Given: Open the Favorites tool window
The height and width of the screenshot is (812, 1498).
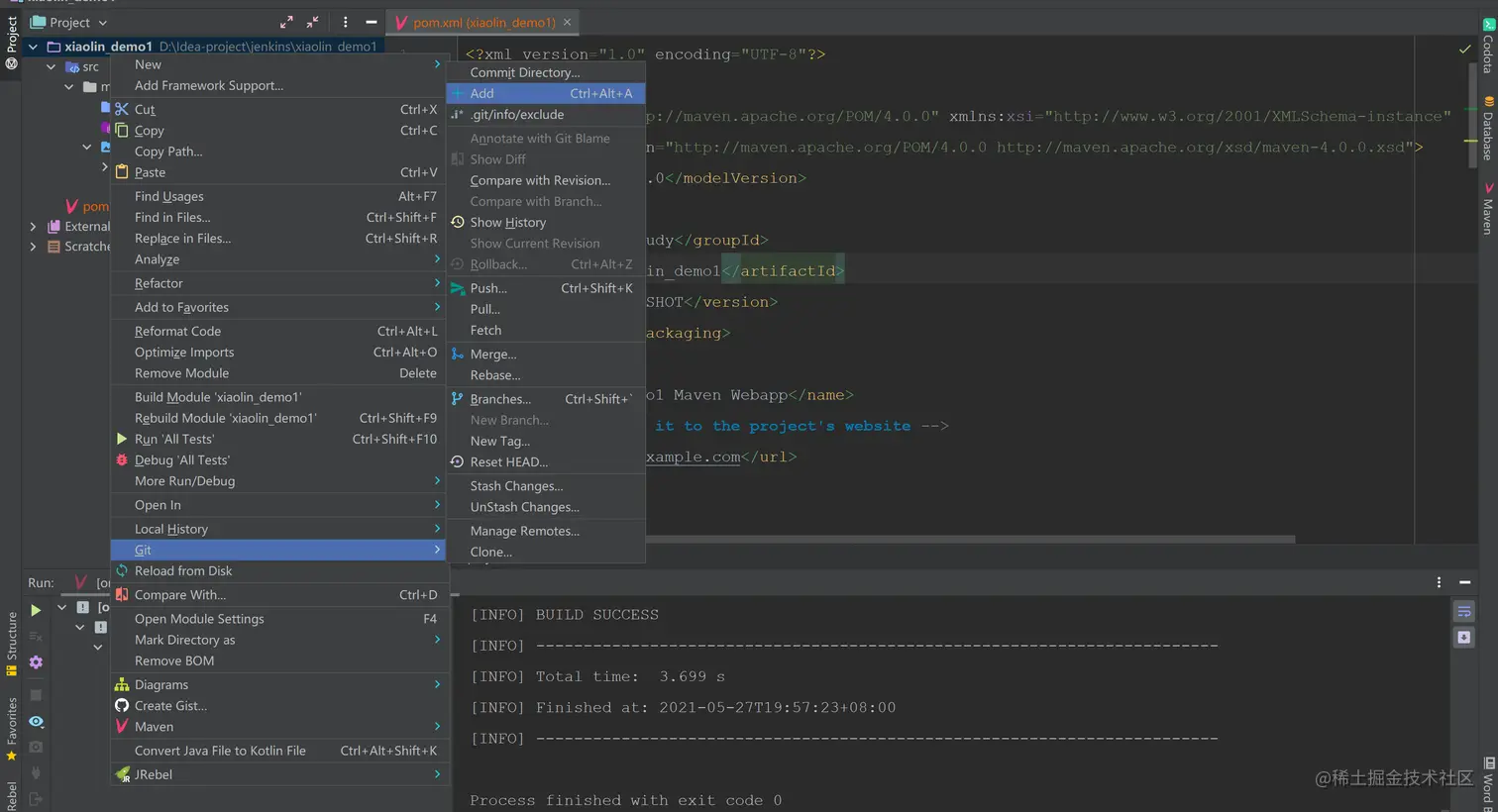Looking at the screenshot, I should click(12, 729).
